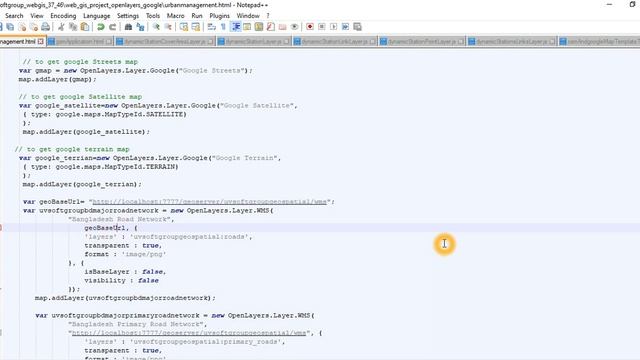
Task: Open the Settings menu
Action: click(x=128, y=16)
